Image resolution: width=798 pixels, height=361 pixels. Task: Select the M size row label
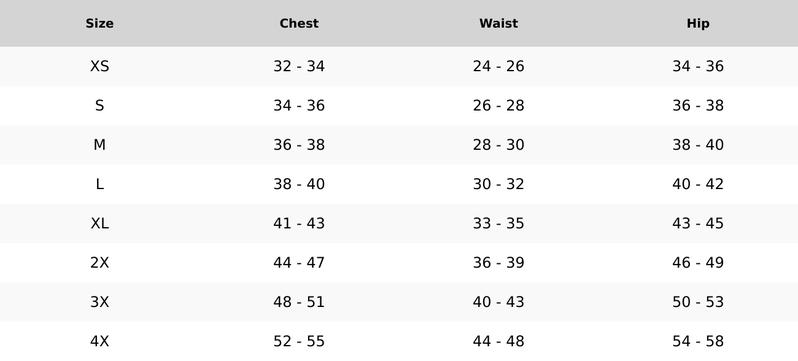pos(99,145)
